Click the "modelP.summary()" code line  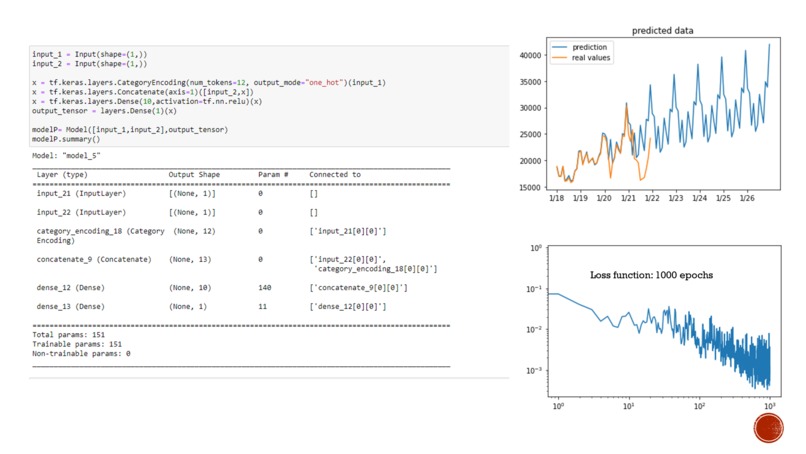[x=66, y=139]
